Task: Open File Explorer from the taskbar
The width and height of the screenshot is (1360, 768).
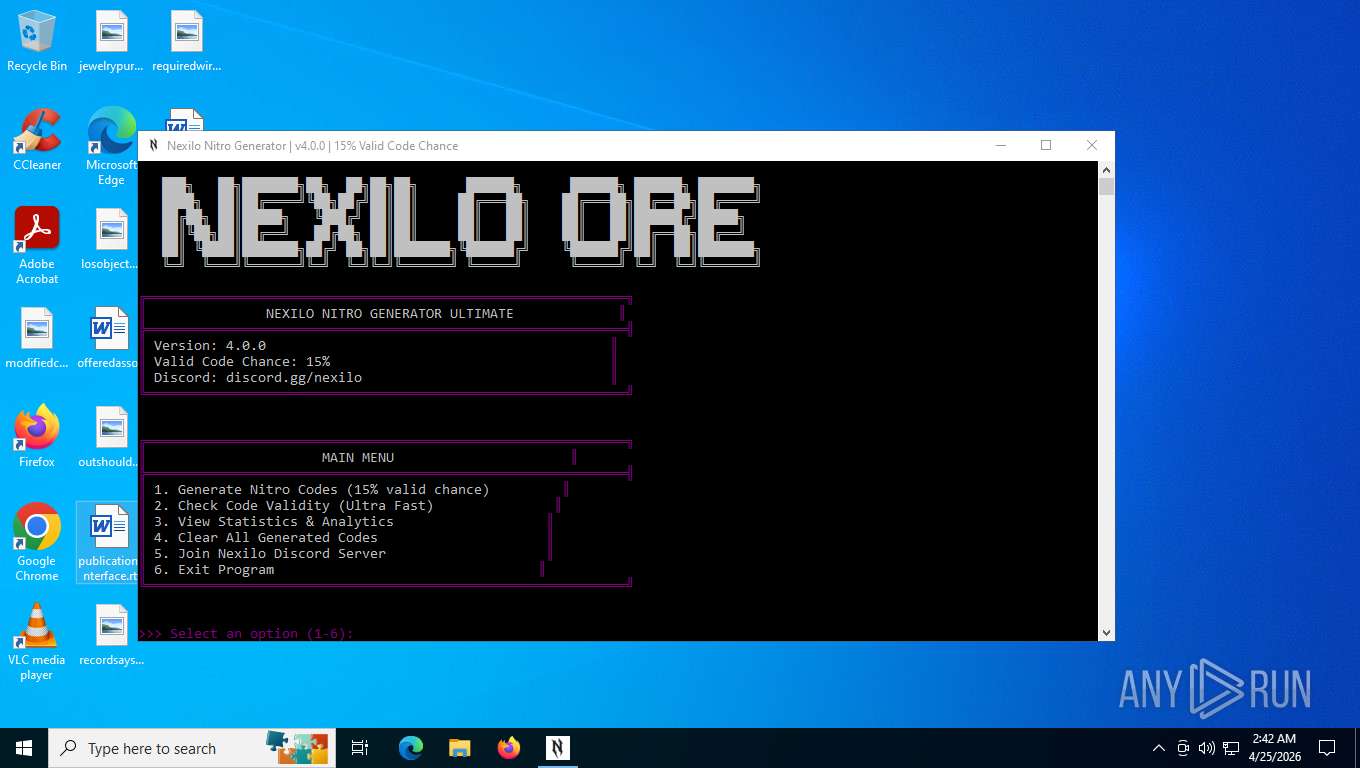Action: (x=460, y=748)
